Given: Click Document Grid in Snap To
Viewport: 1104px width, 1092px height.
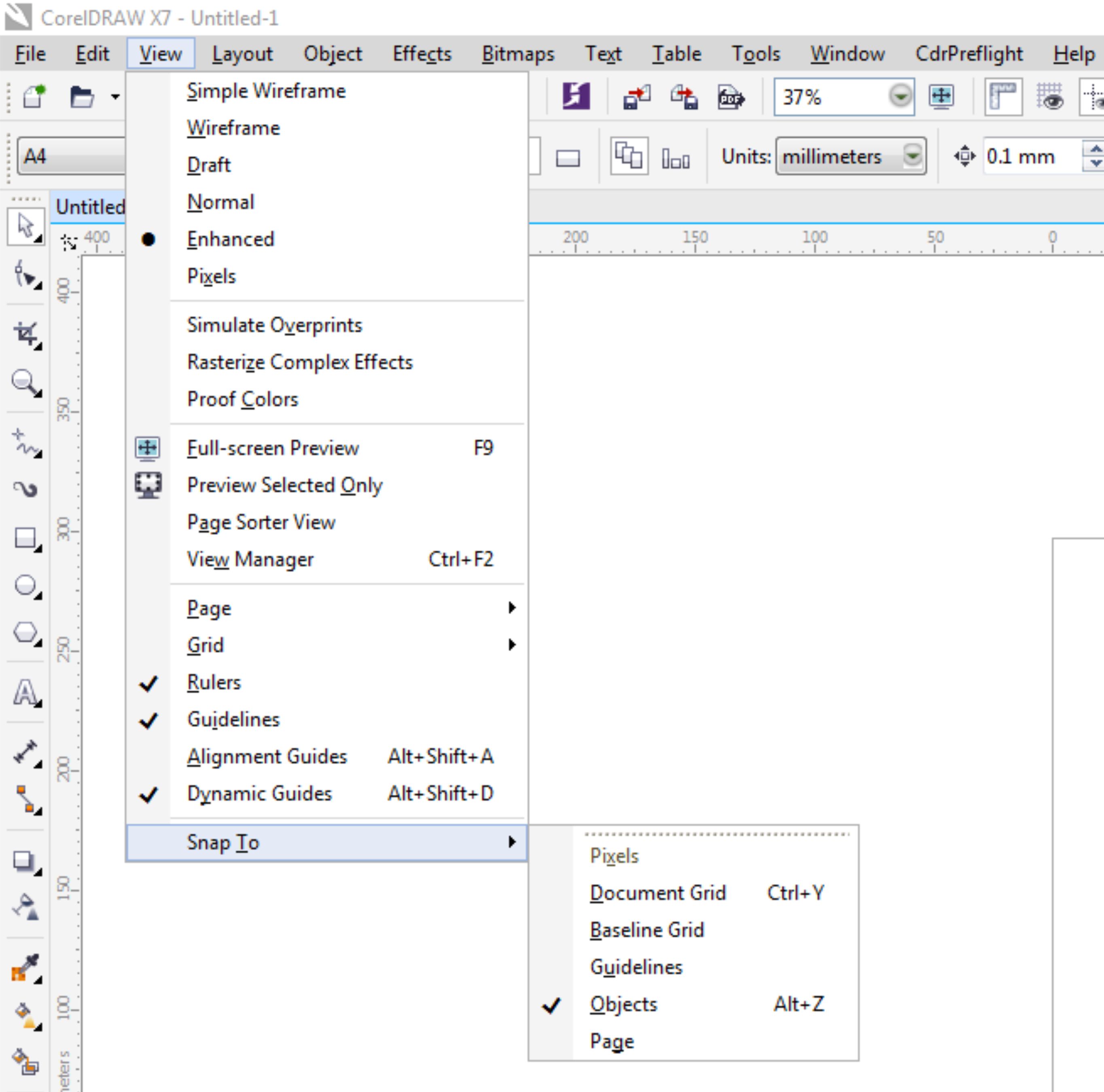Looking at the screenshot, I should point(693,893).
